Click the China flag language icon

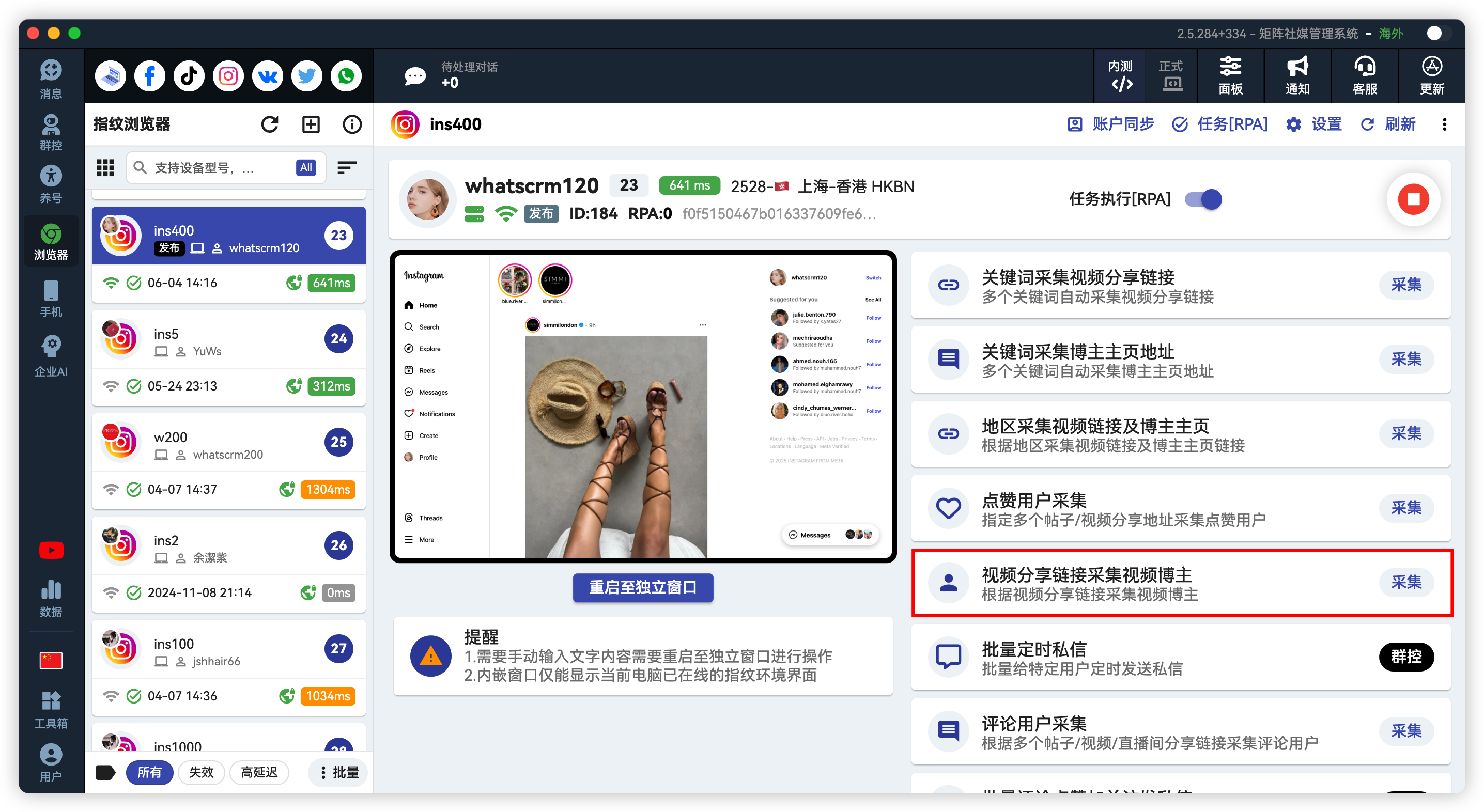pos(51,660)
